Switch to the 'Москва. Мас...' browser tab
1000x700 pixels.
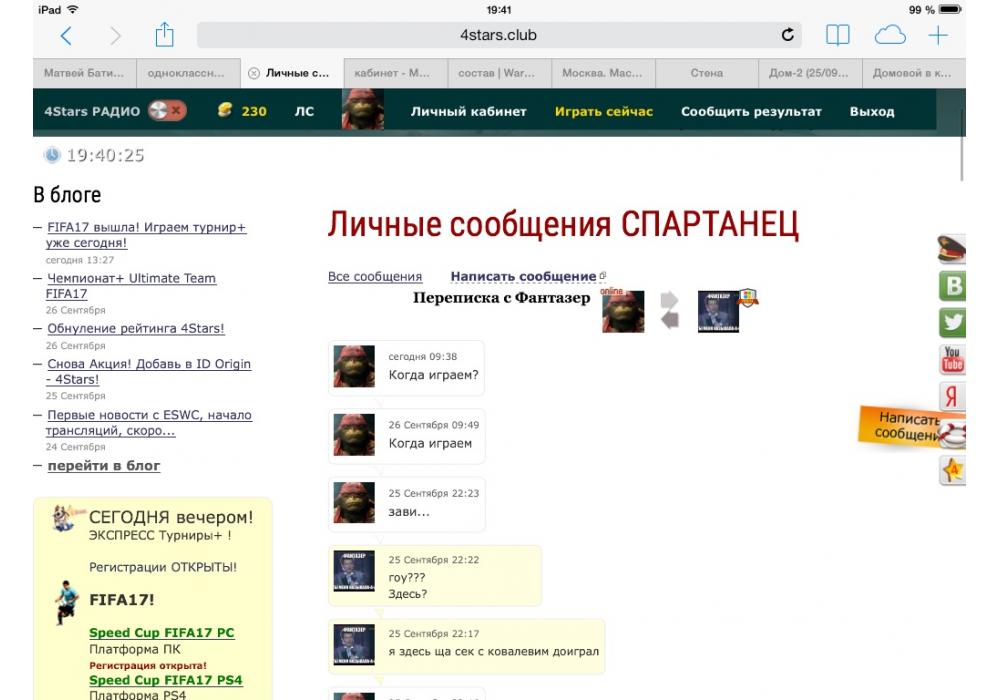603,73
